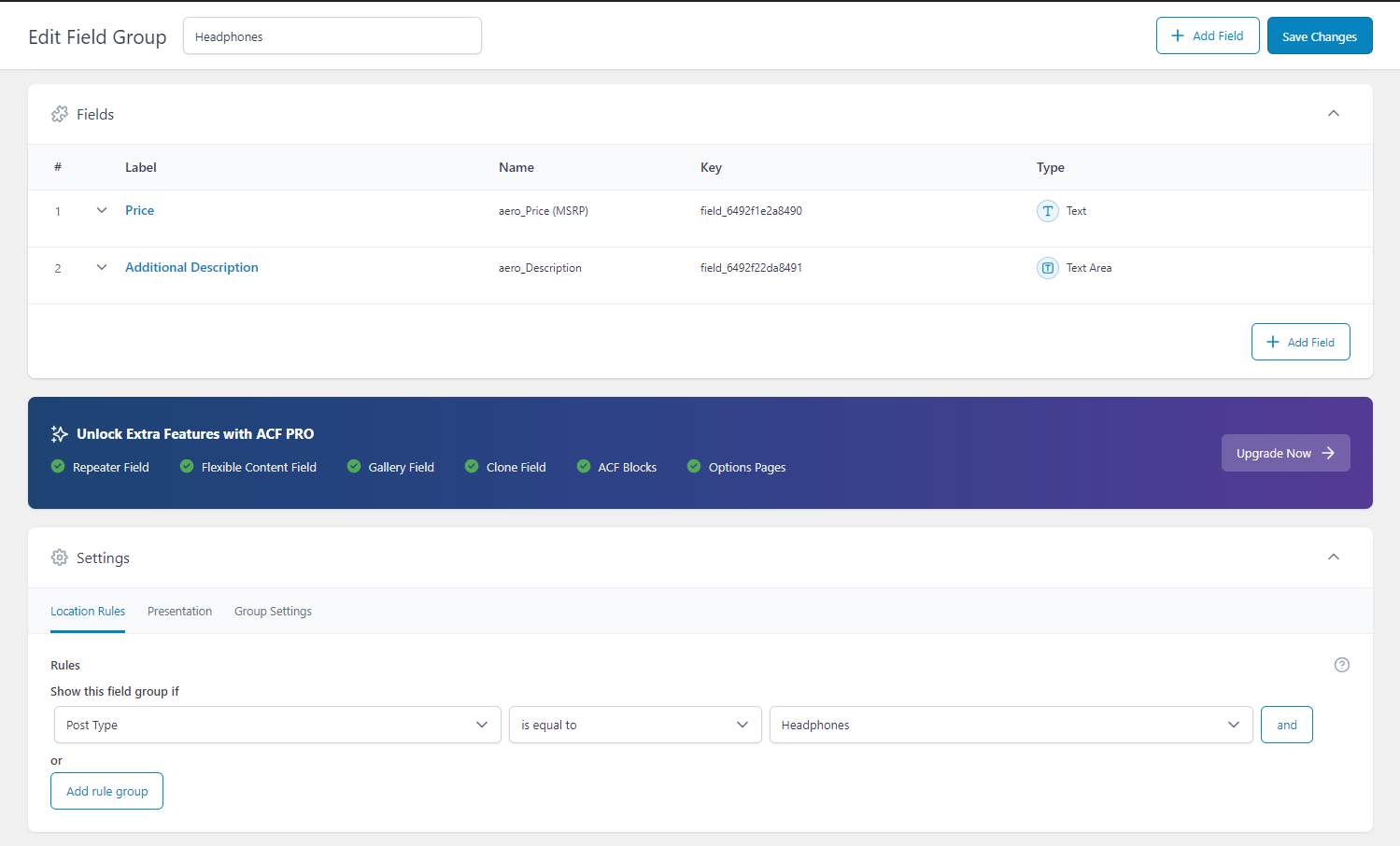
Task: Expand the Price field row chevron
Action: (x=102, y=210)
